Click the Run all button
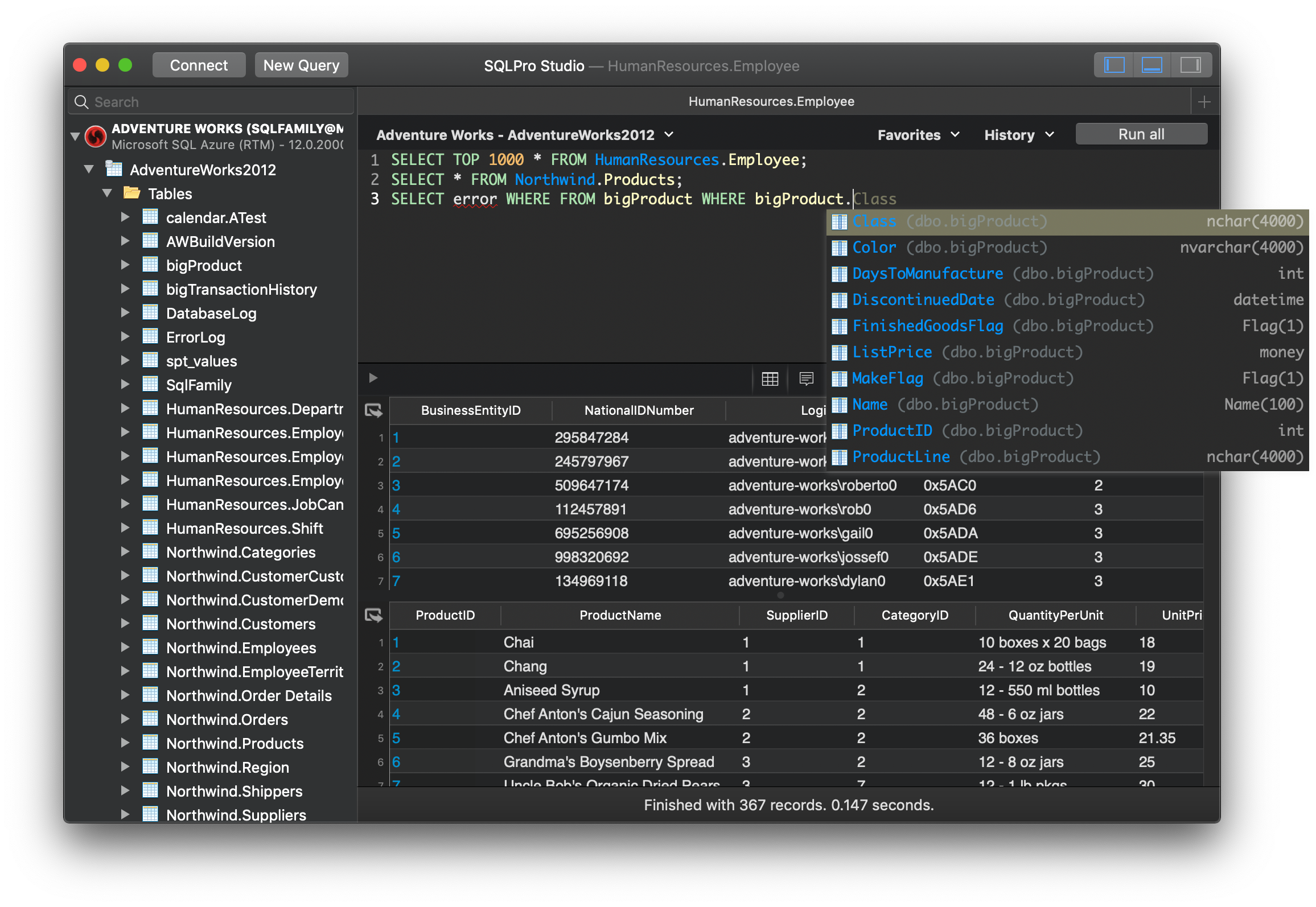The width and height of the screenshot is (1316, 907). click(x=1141, y=134)
